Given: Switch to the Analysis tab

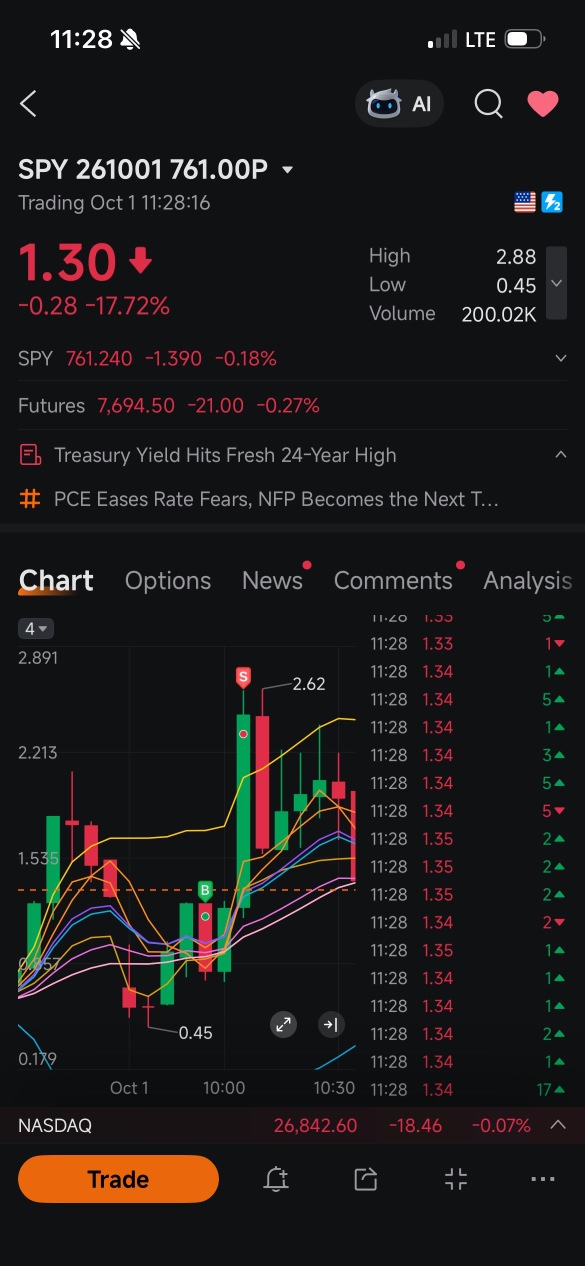Looking at the screenshot, I should click(528, 581).
